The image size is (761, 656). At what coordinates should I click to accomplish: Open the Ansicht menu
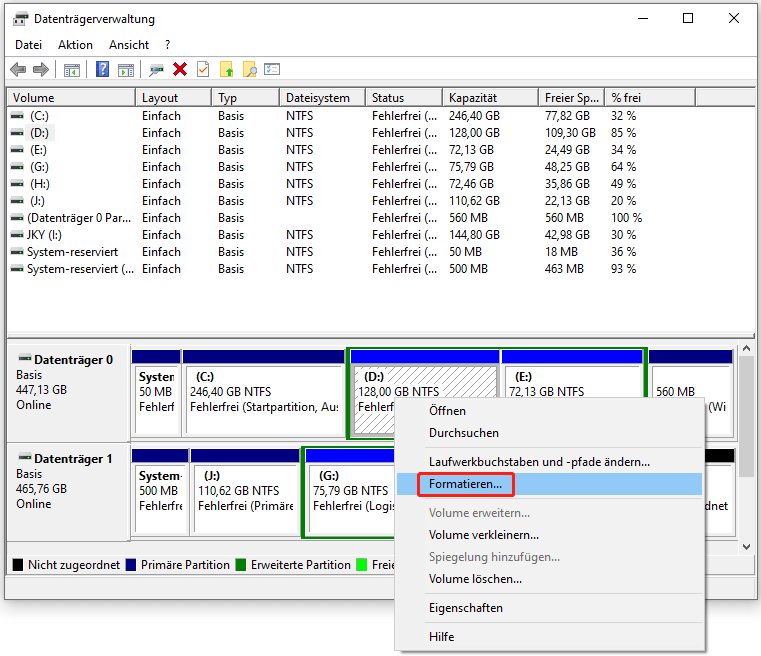[129, 45]
